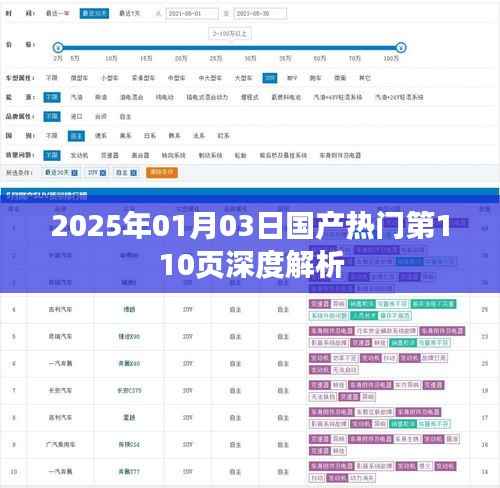Filter country by 韩系

pos(174,136)
